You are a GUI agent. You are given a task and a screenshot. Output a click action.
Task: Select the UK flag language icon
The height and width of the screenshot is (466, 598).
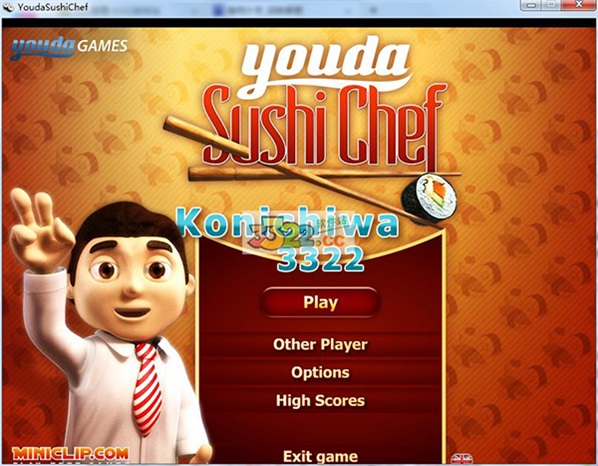pos(462,459)
